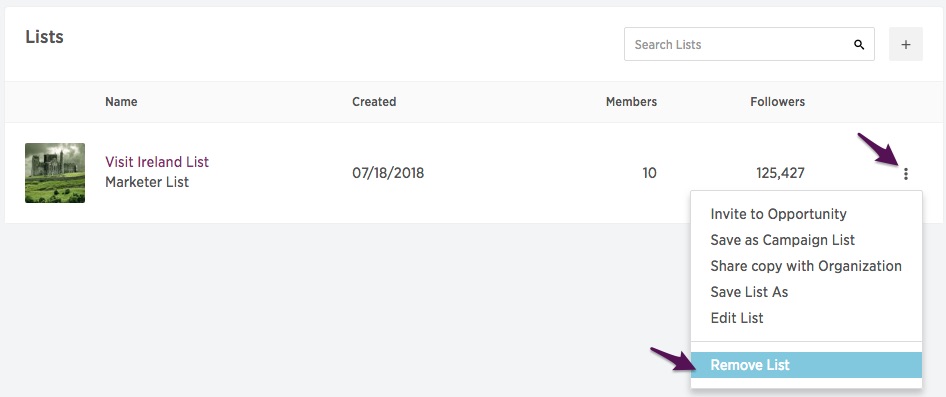Click the members count of 10
This screenshot has height=397, width=946.
(x=649, y=174)
